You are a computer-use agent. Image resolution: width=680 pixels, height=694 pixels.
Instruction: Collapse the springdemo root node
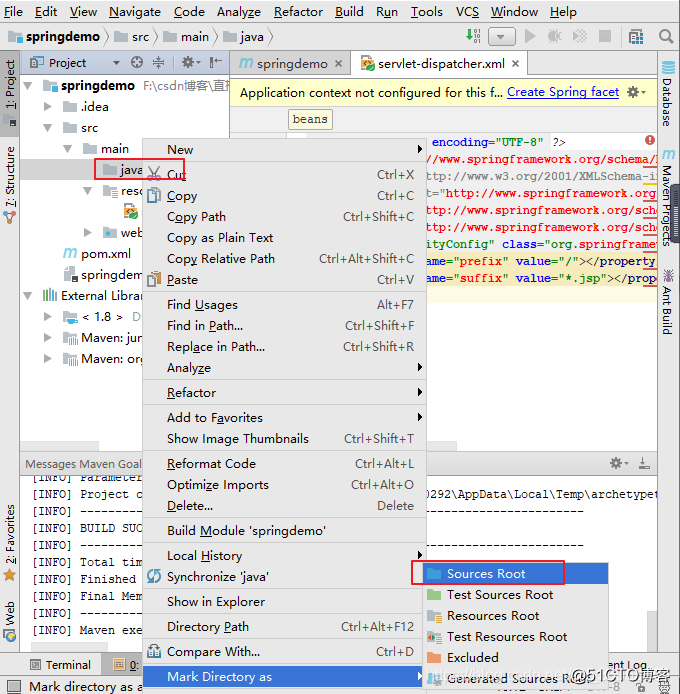28,85
